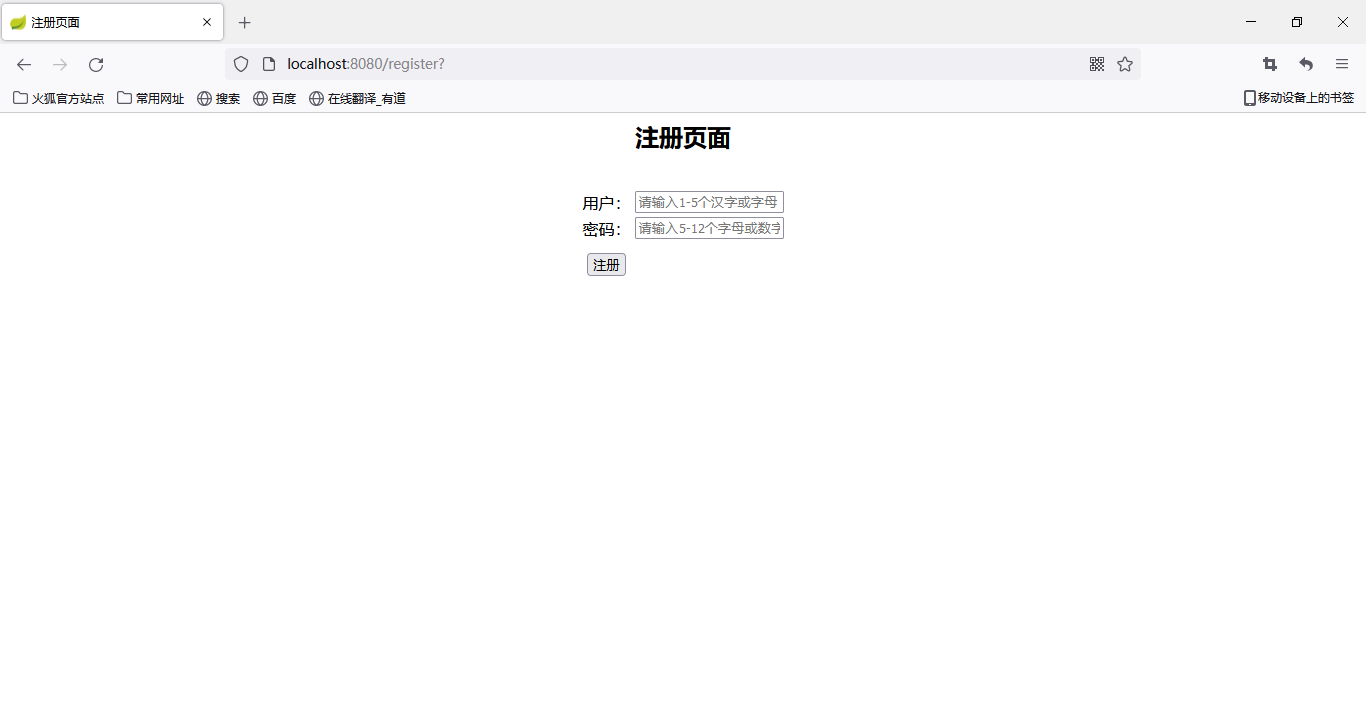Screen dimensions: 1366x722
Task: Open the screenshot crop tool
Action: tap(1270, 64)
